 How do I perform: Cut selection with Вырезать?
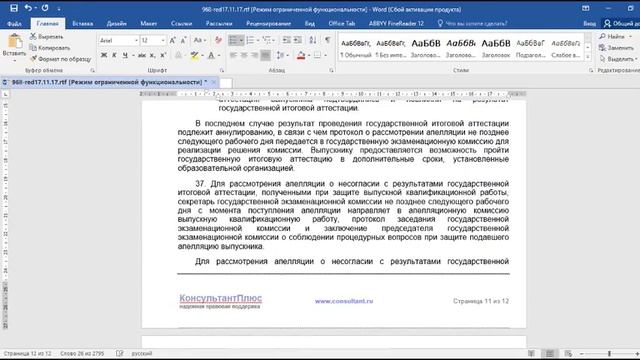tap(46, 37)
